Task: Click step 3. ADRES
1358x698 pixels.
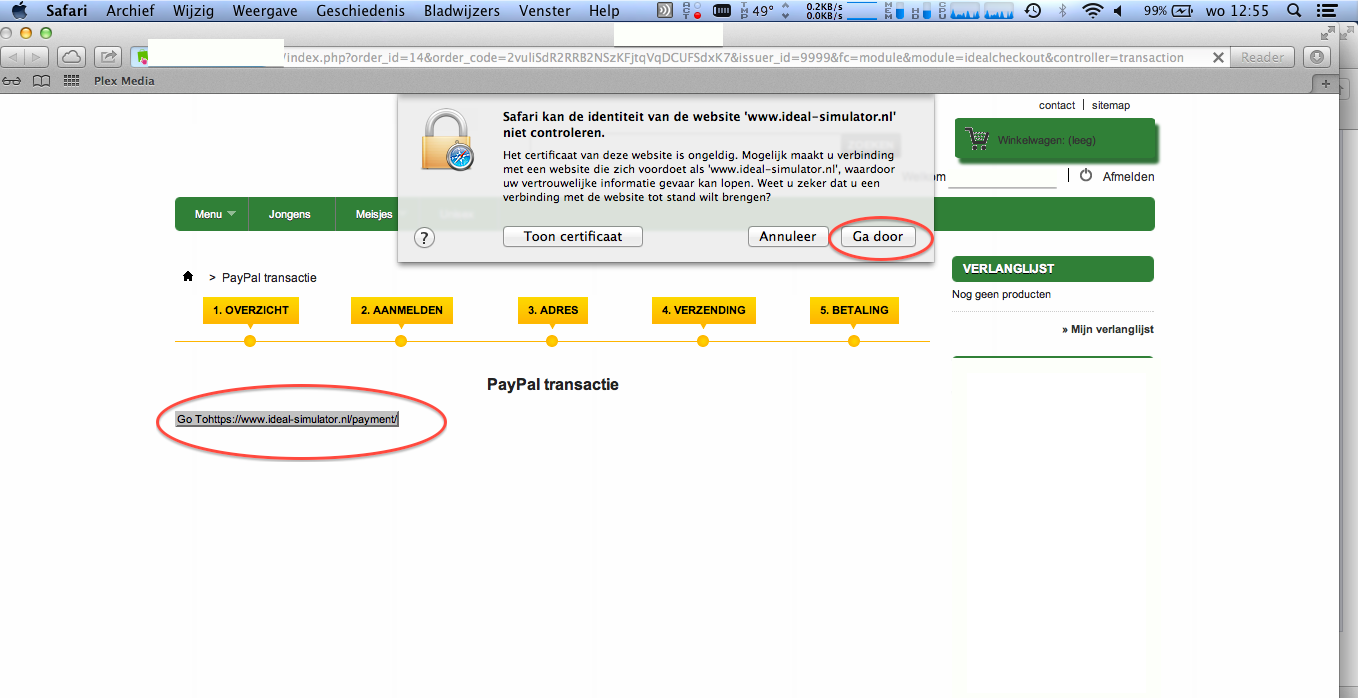Action: (x=553, y=310)
